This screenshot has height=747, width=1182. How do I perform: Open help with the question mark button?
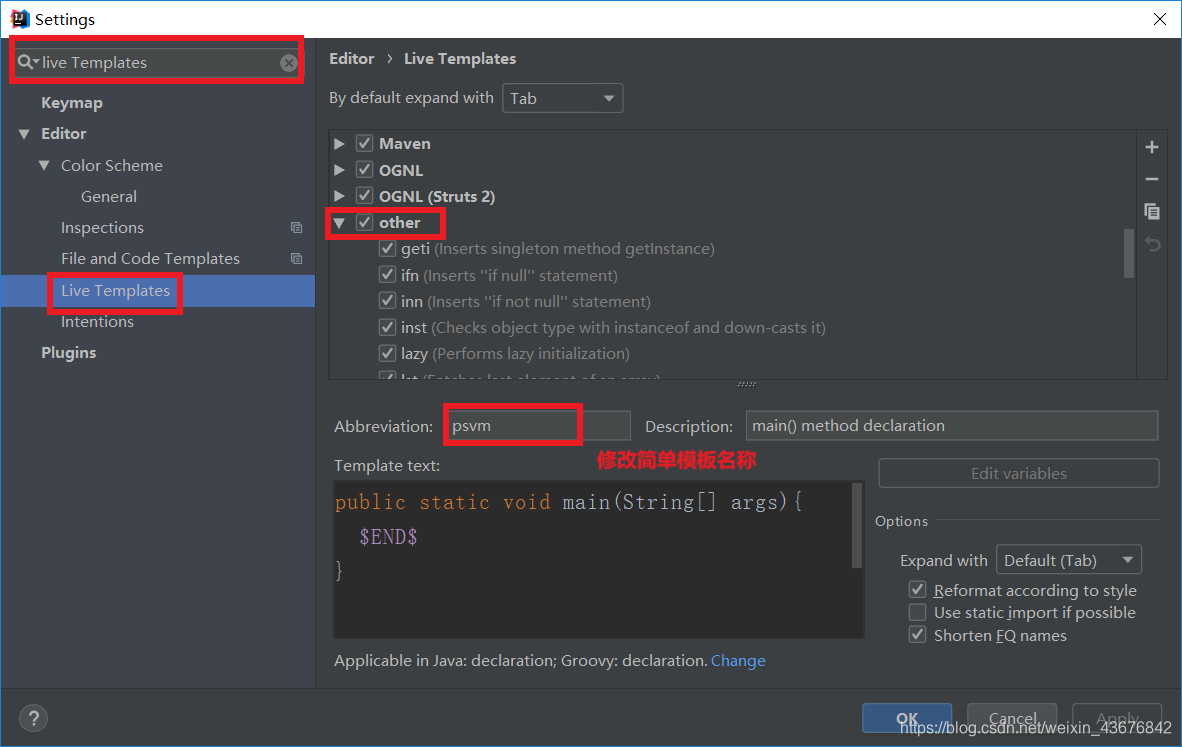pos(33,718)
